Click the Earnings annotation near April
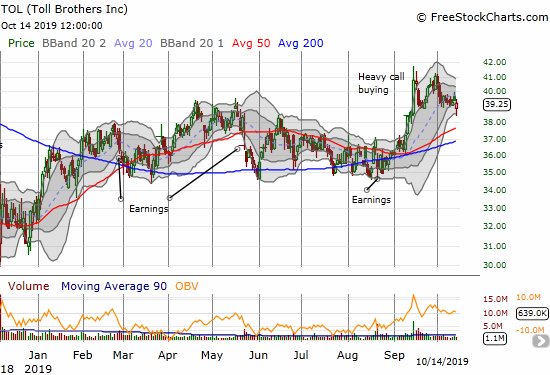Viewport: 550px width, 375px height. [x=149, y=209]
